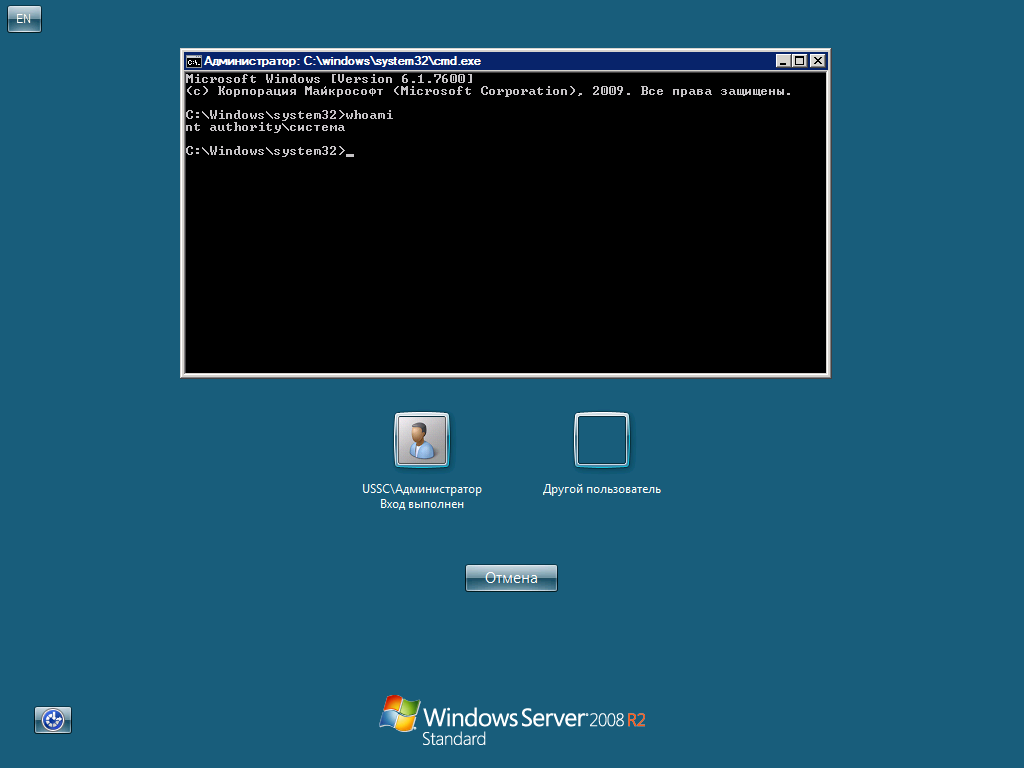Click the empty Другой пользователь avatar
Viewport: 1024px width, 768px height.
601,439
